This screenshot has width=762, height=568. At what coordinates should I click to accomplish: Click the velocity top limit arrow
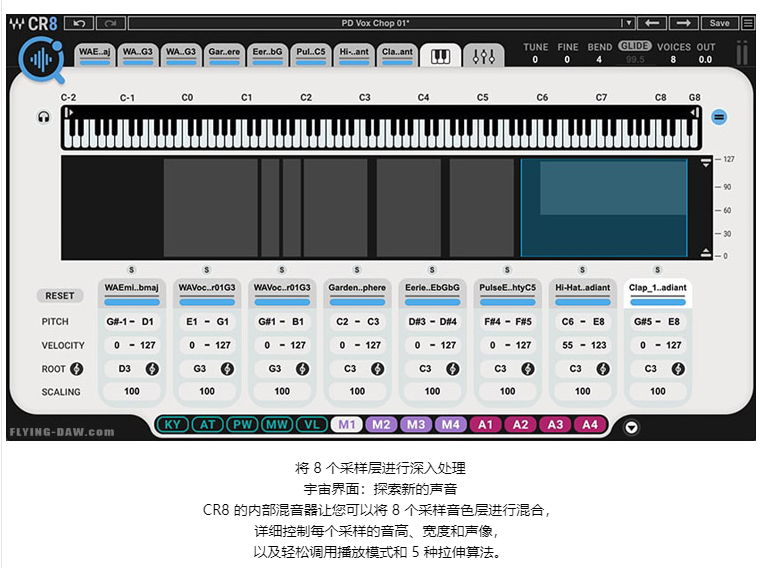coord(706,164)
